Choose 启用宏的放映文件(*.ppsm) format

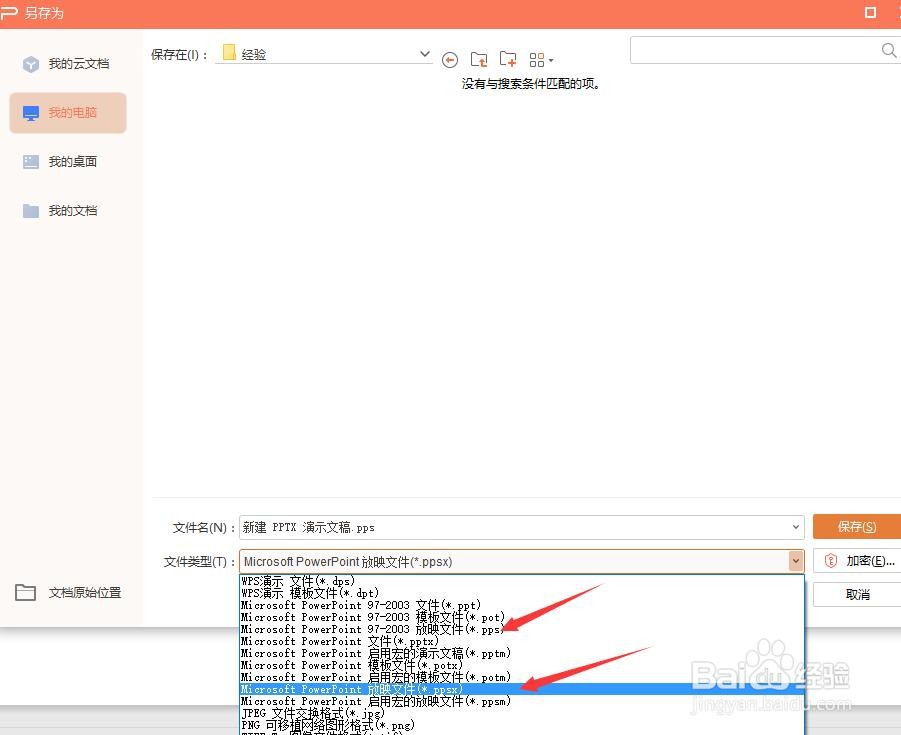pyautogui.click(x=522, y=701)
